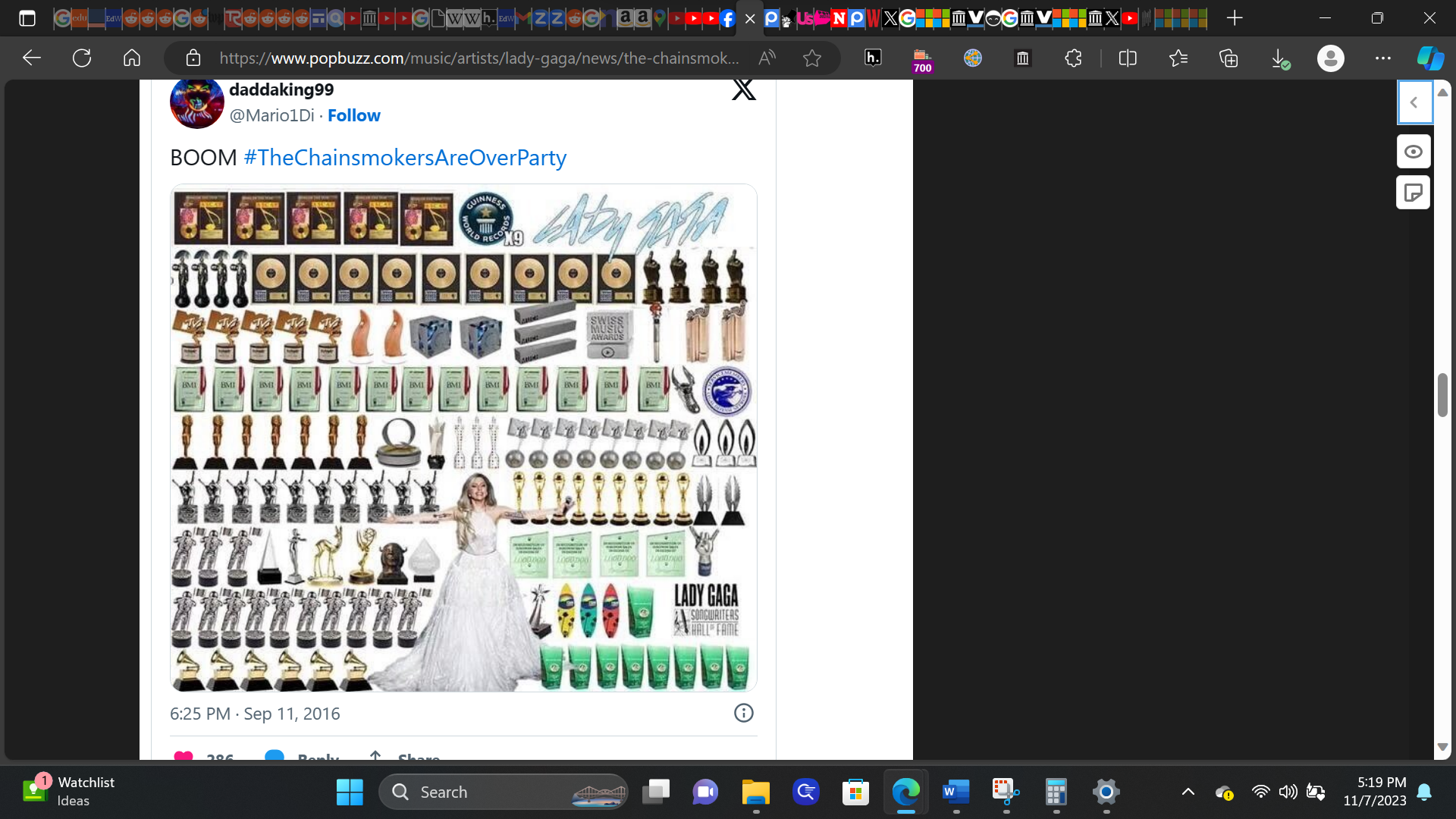Switch to the red N favicon tab
Screen dimensions: 1456x819
click(x=839, y=19)
